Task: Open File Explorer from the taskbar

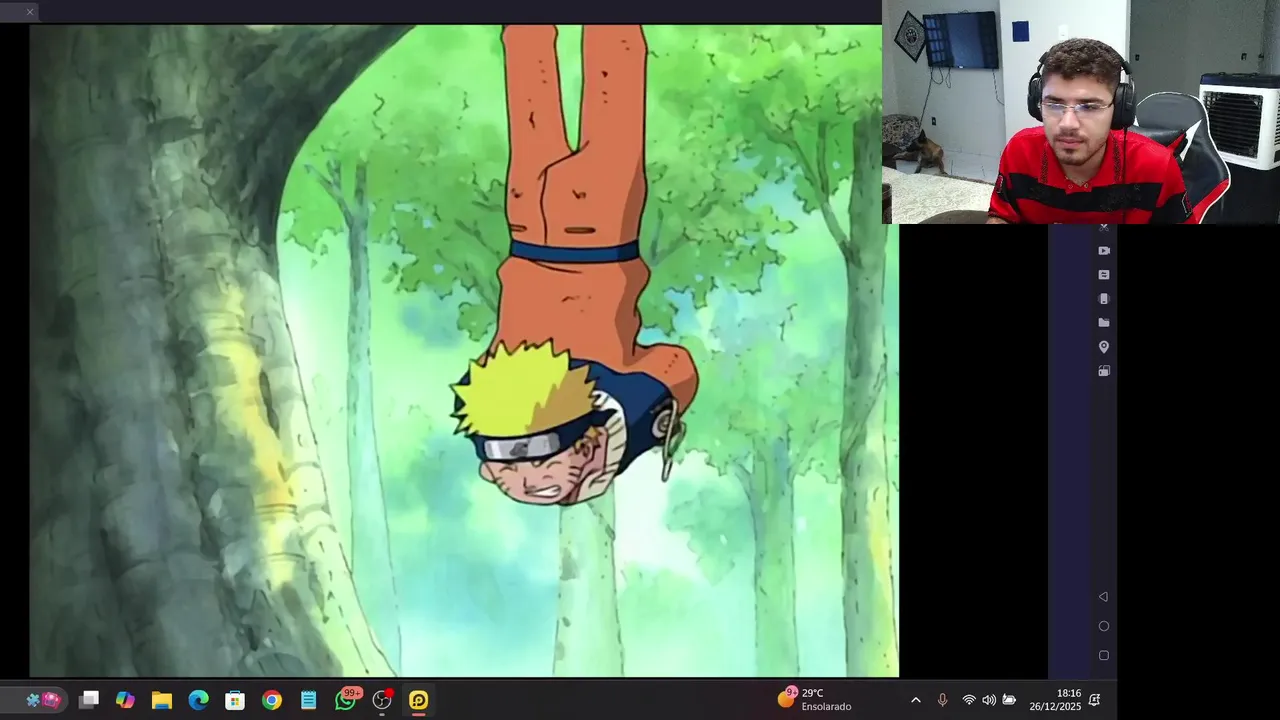Action: pos(162,700)
